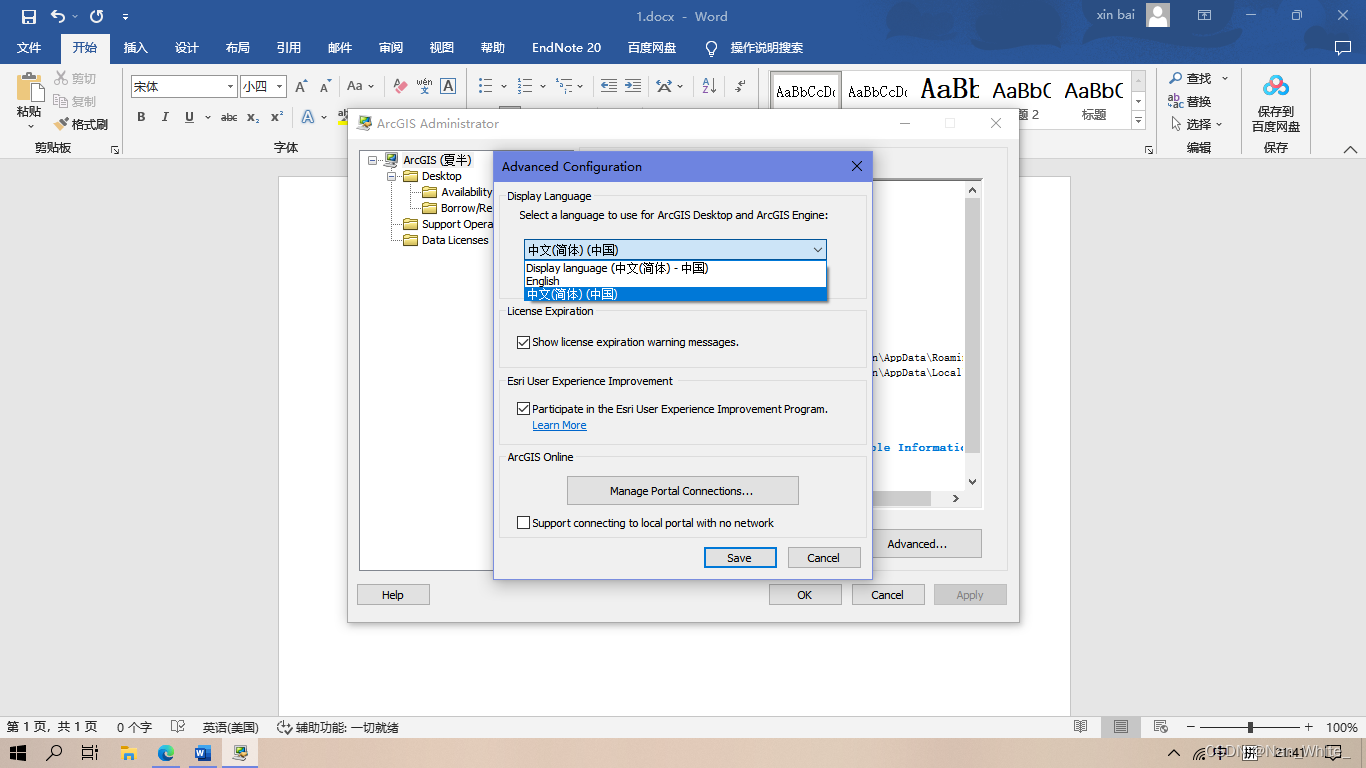The height and width of the screenshot is (768, 1366).
Task: Click the Word zoom slider handle
Action: [1250, 727]
